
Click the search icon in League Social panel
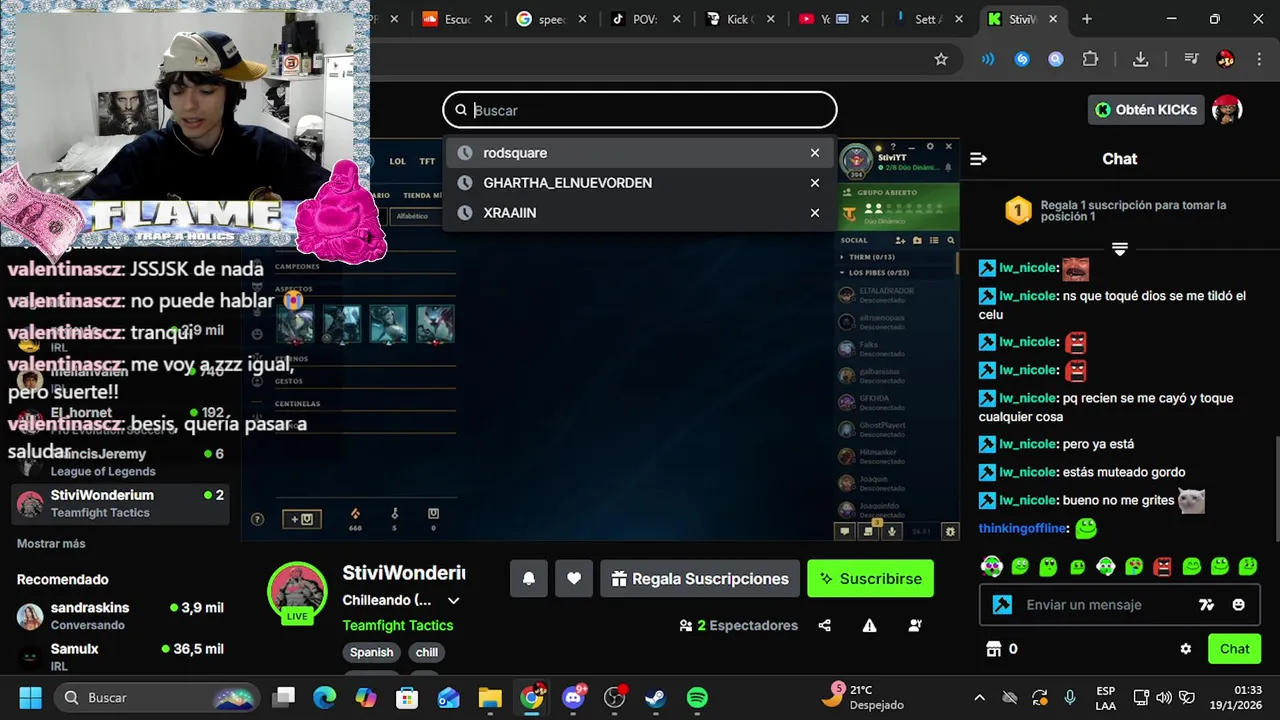coord(951,240)
